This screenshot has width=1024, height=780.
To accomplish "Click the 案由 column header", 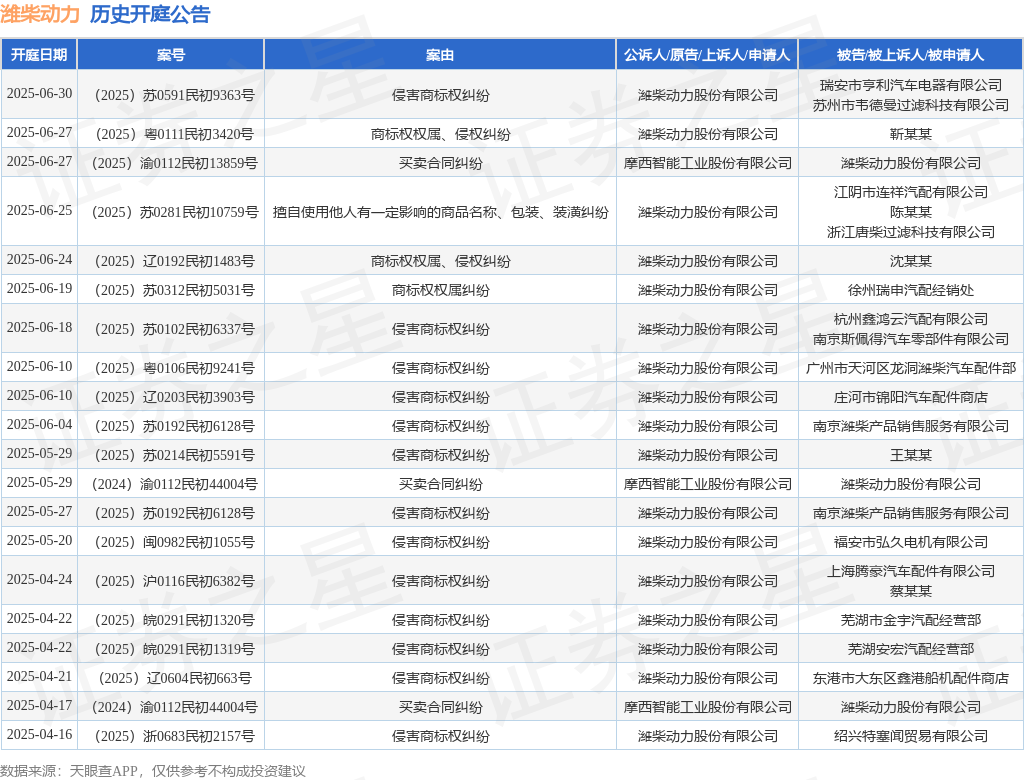I will click(440, 55).
